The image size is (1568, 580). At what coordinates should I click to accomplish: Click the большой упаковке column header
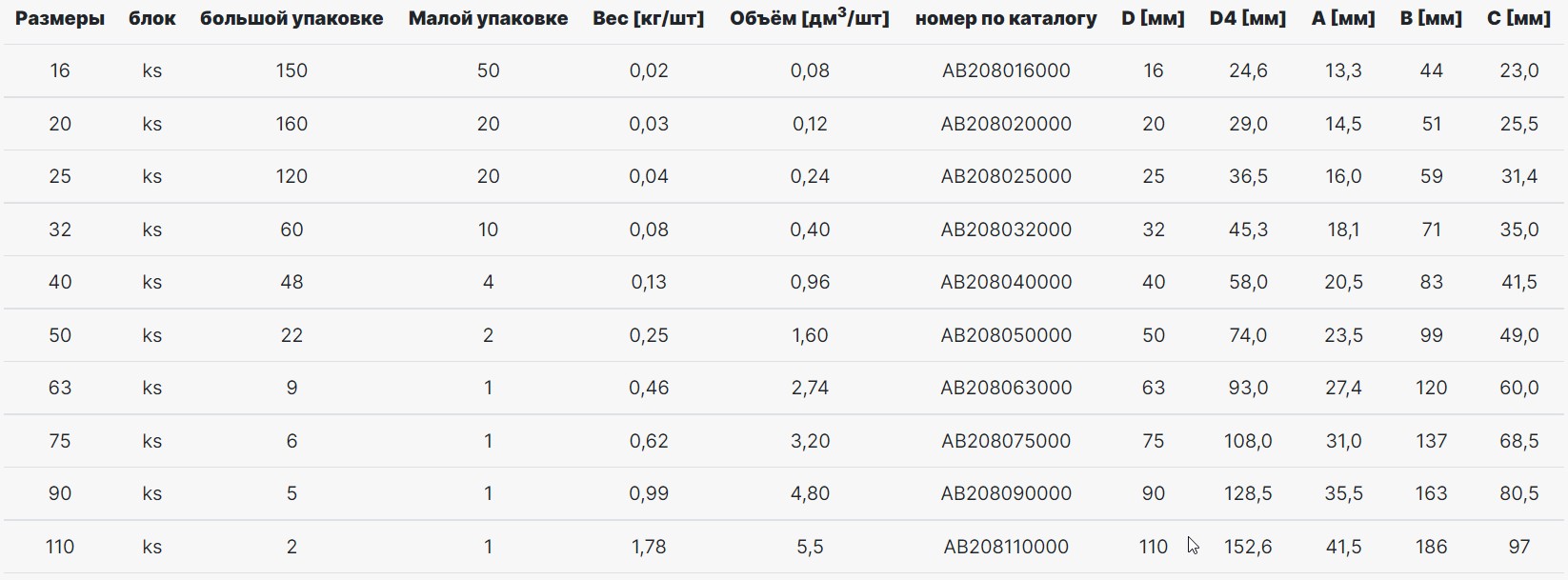(x=291, y=18)
